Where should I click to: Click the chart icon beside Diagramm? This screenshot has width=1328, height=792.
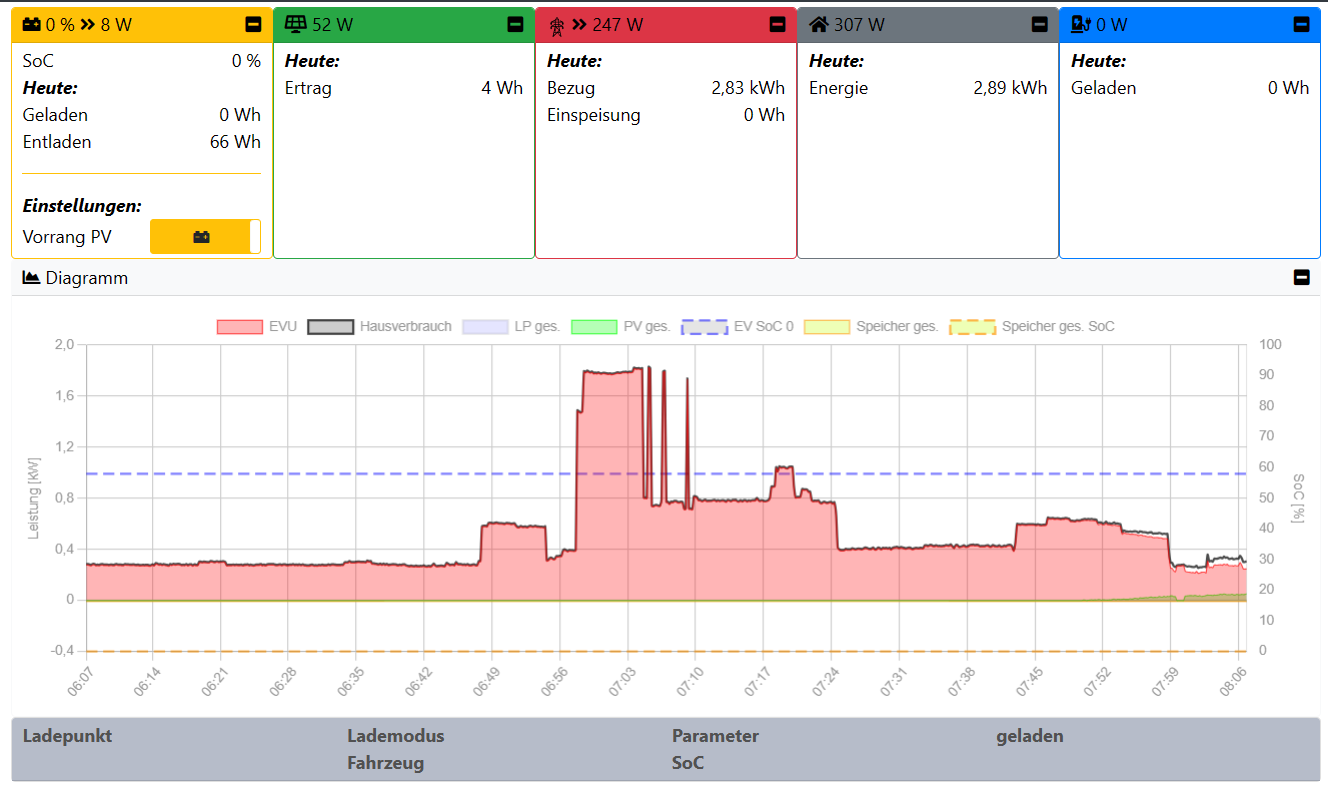pyautogui.click(x=31, y=278)
